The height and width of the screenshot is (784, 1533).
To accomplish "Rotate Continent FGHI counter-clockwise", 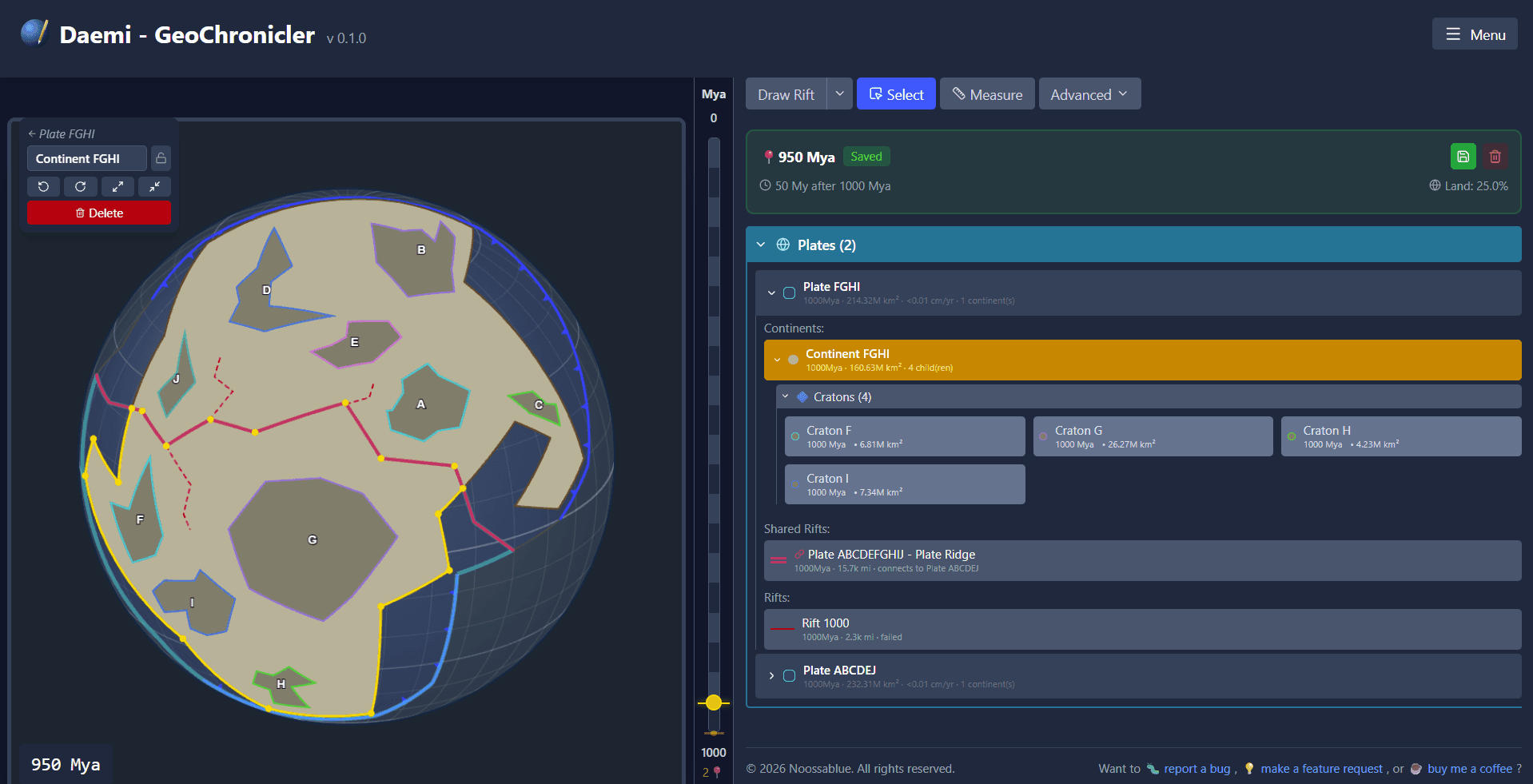I will (x=43, y=186).
